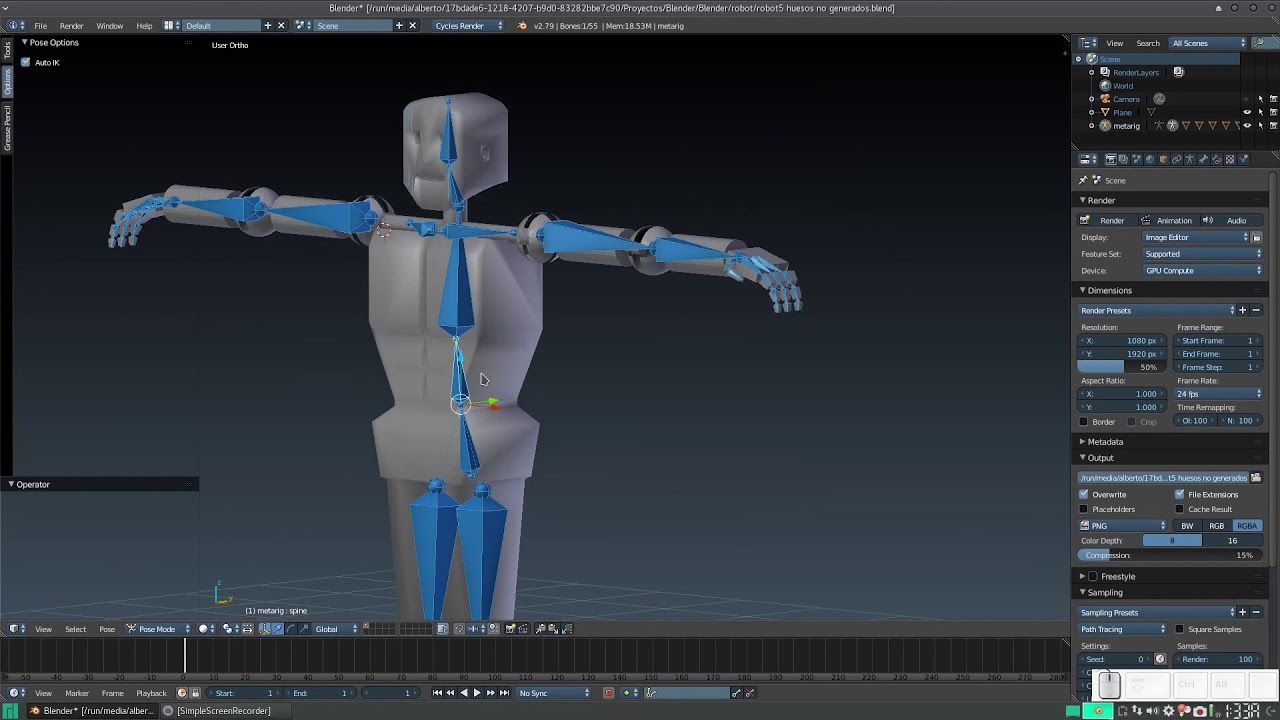Viewport: 1280px width, 720px height.
Task: Enable the Square Samples checkbox
Action: coord(1180,629)
